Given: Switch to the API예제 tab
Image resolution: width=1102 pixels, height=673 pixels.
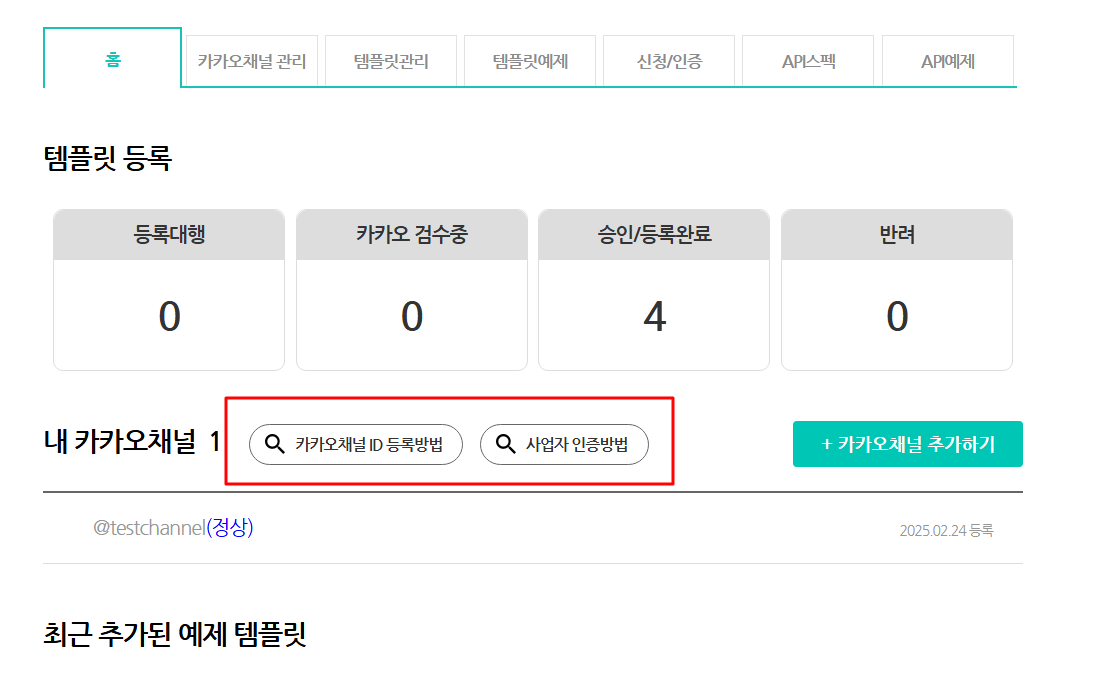Looking at the screenshot, I should tap(947, 62).
